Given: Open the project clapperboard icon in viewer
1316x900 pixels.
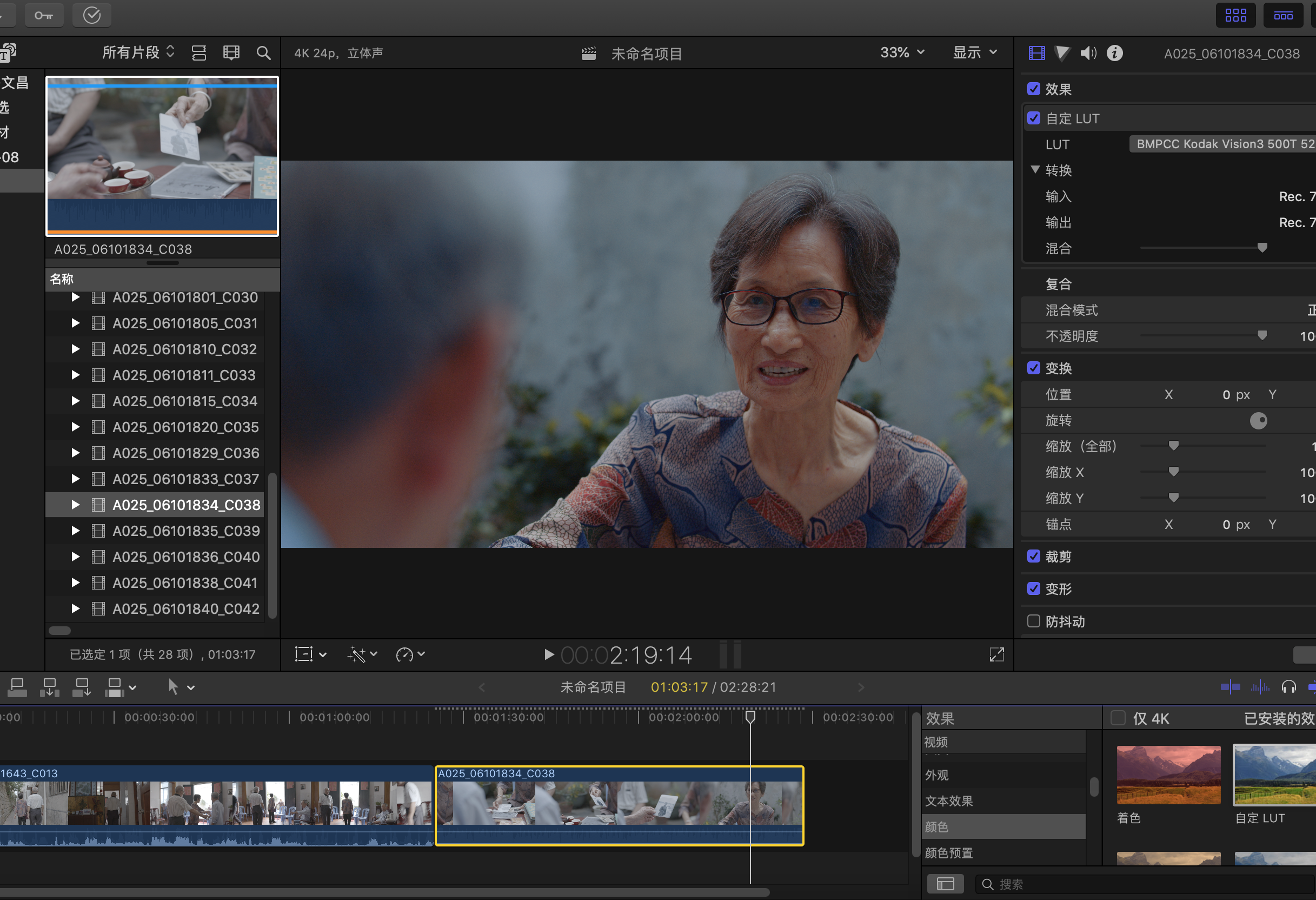Looking at the screenshot, I should tap(589, 54).
